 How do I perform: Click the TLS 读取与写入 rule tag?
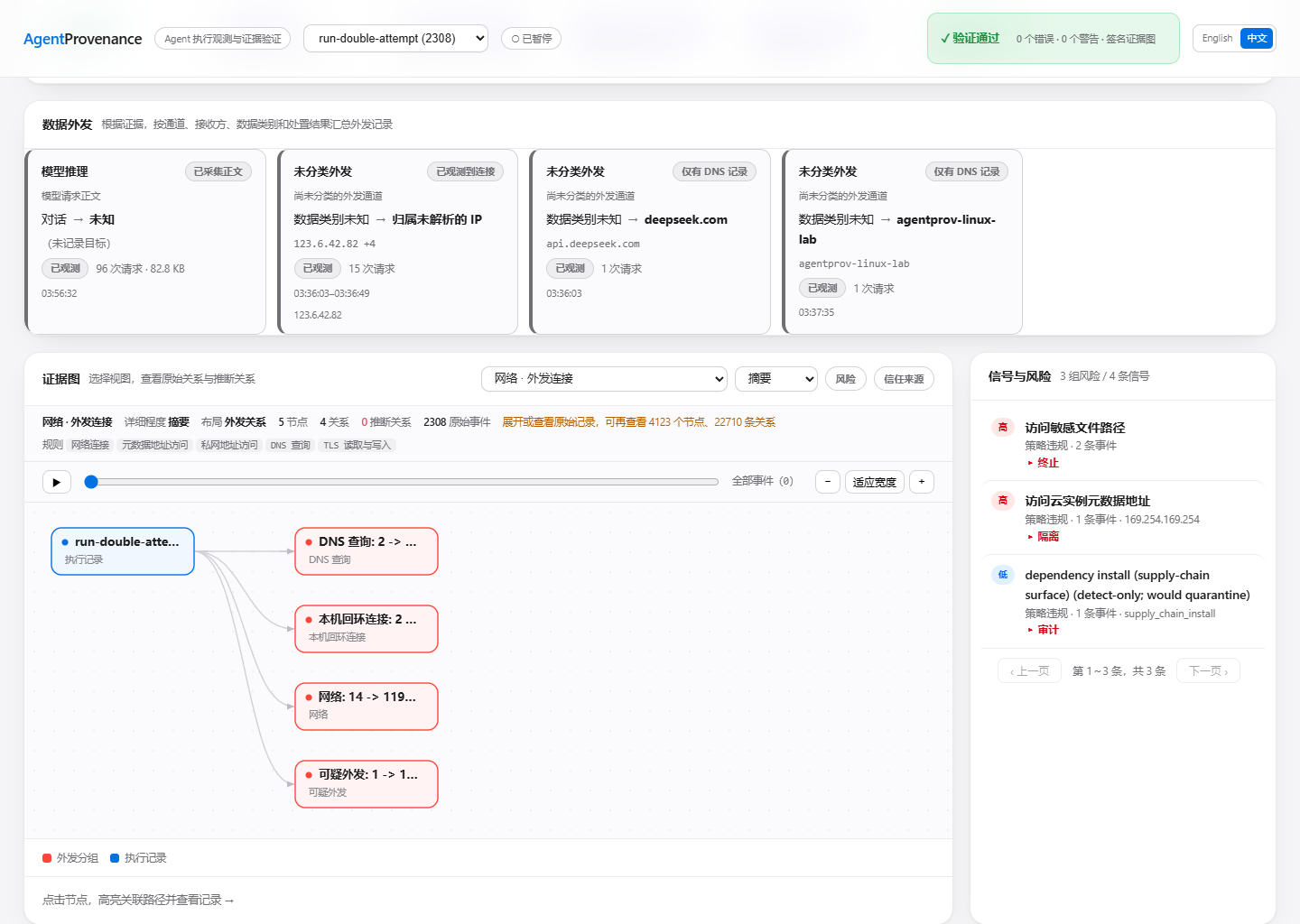coord(357,445)
